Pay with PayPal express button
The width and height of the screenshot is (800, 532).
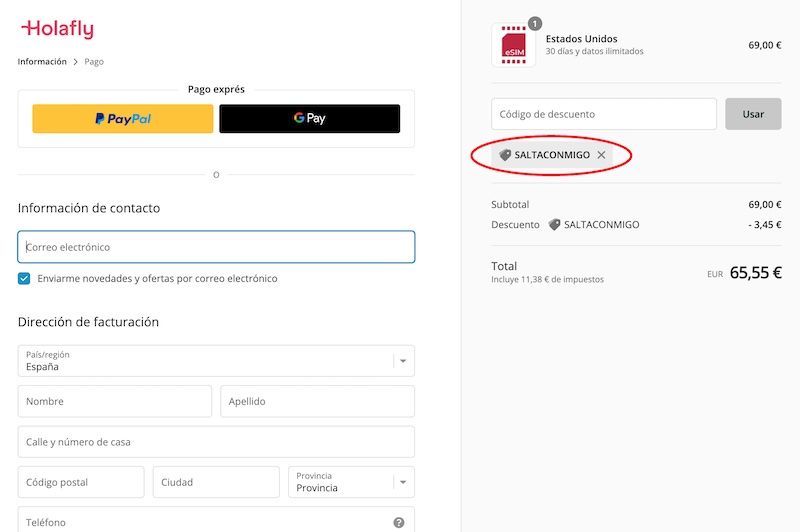(122, 119)
